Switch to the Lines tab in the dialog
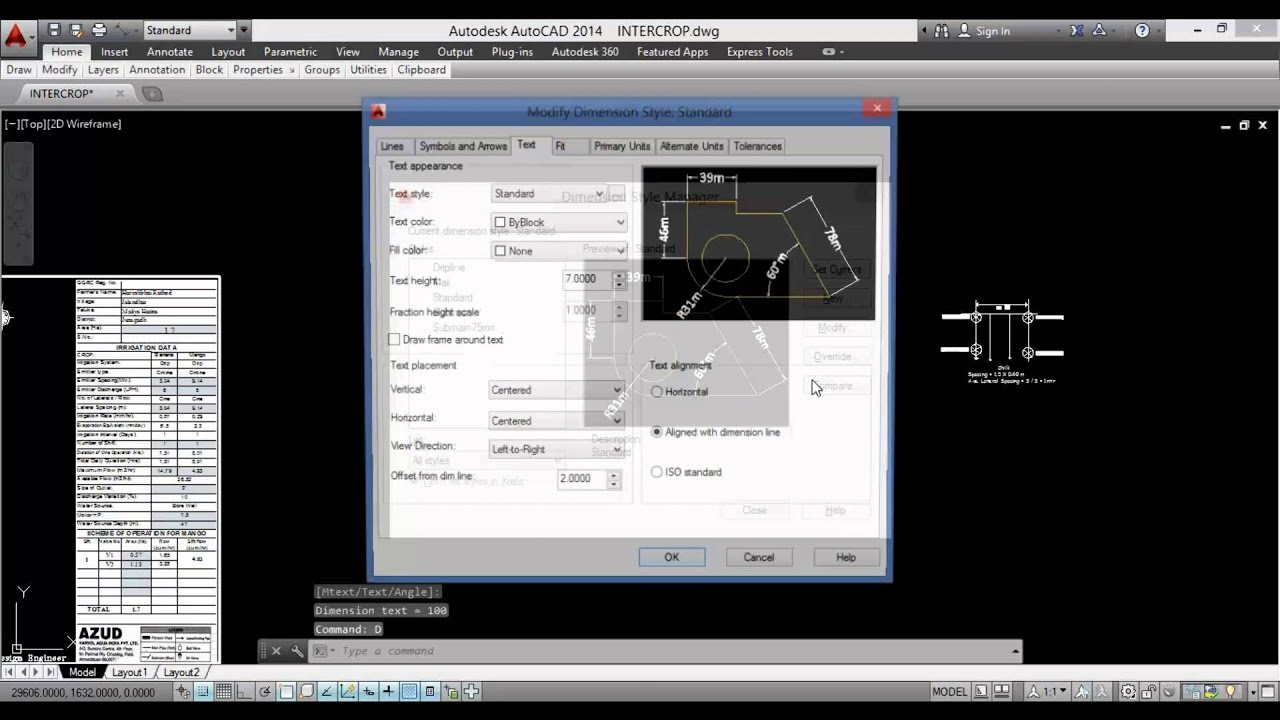This screenshot has width=1280, height=720. click(392, 146)
